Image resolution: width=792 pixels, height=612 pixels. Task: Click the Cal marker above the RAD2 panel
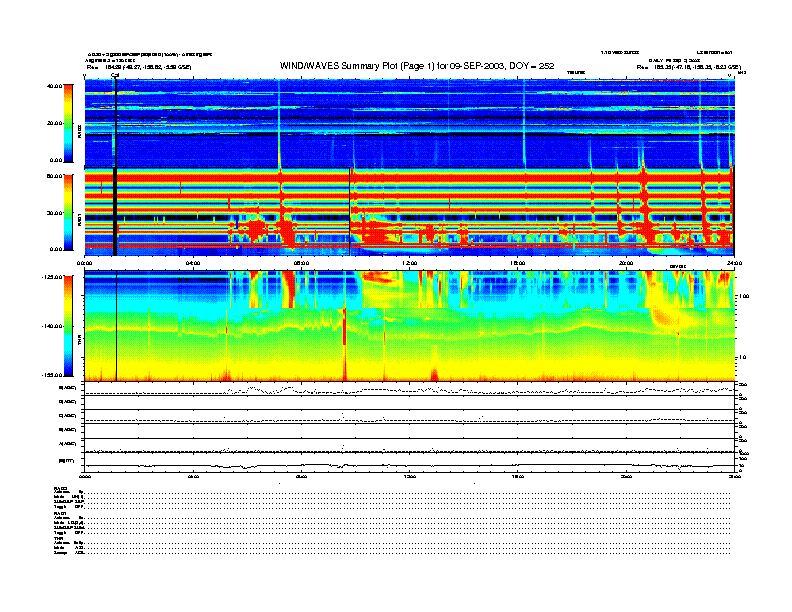coord(115,75)
